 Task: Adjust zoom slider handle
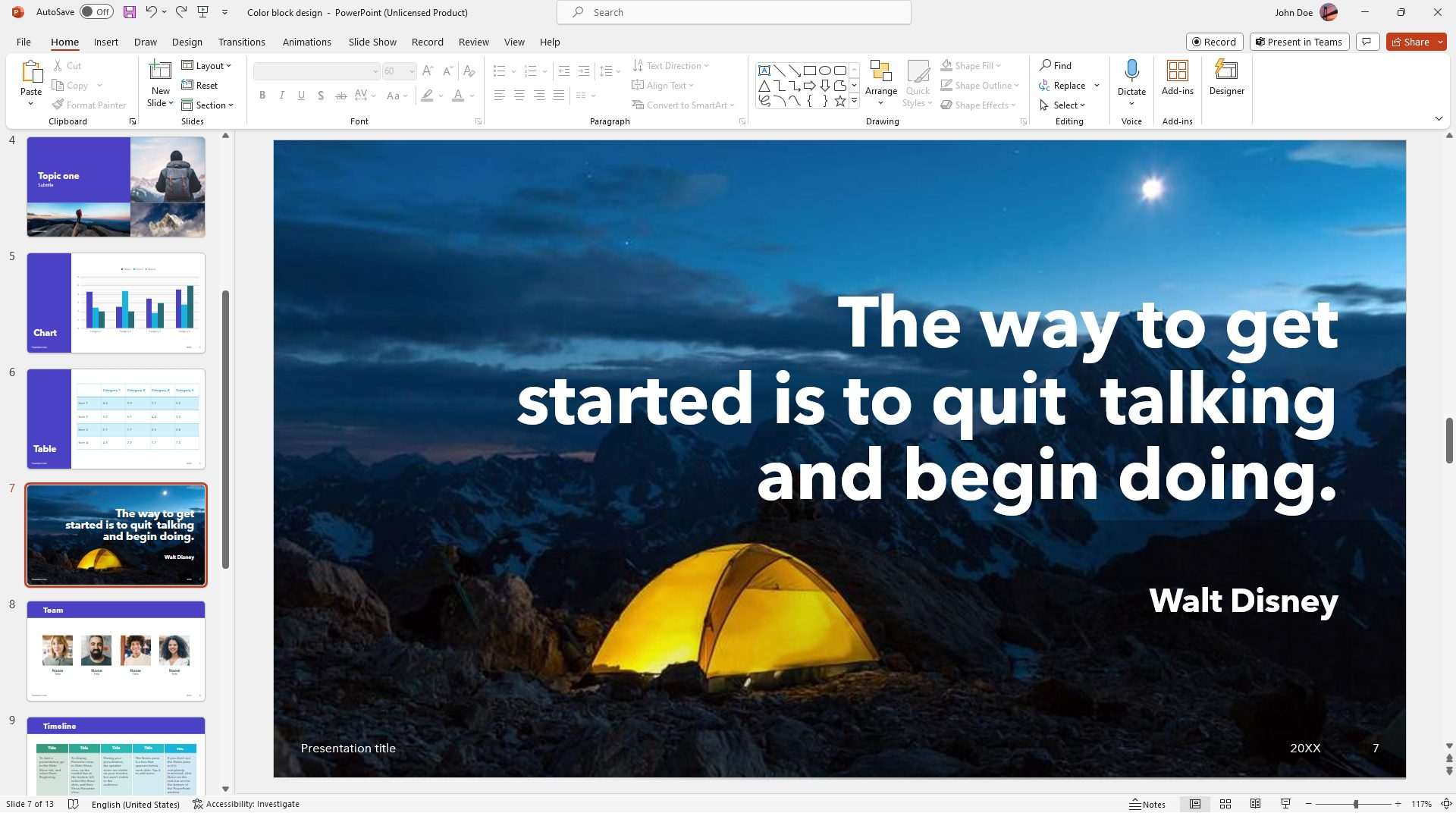[1355, 804]
